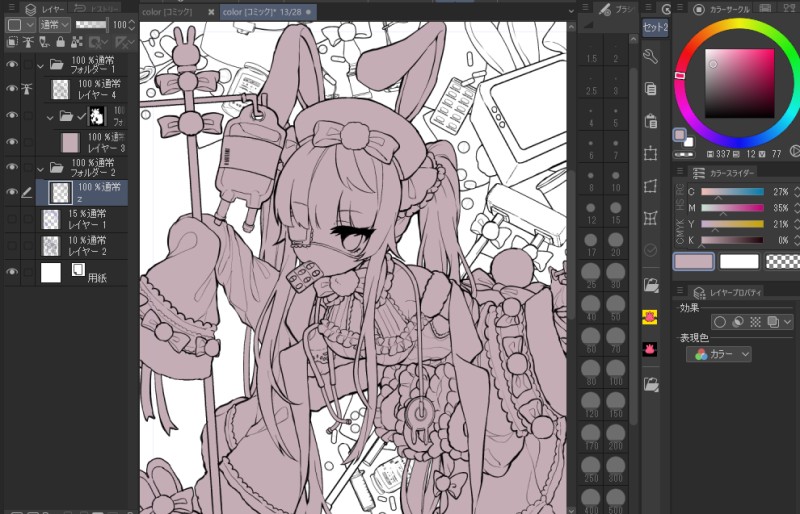Hide the フォルダー 2 folder
Screen dimensions: 800x514
[12, 167]
